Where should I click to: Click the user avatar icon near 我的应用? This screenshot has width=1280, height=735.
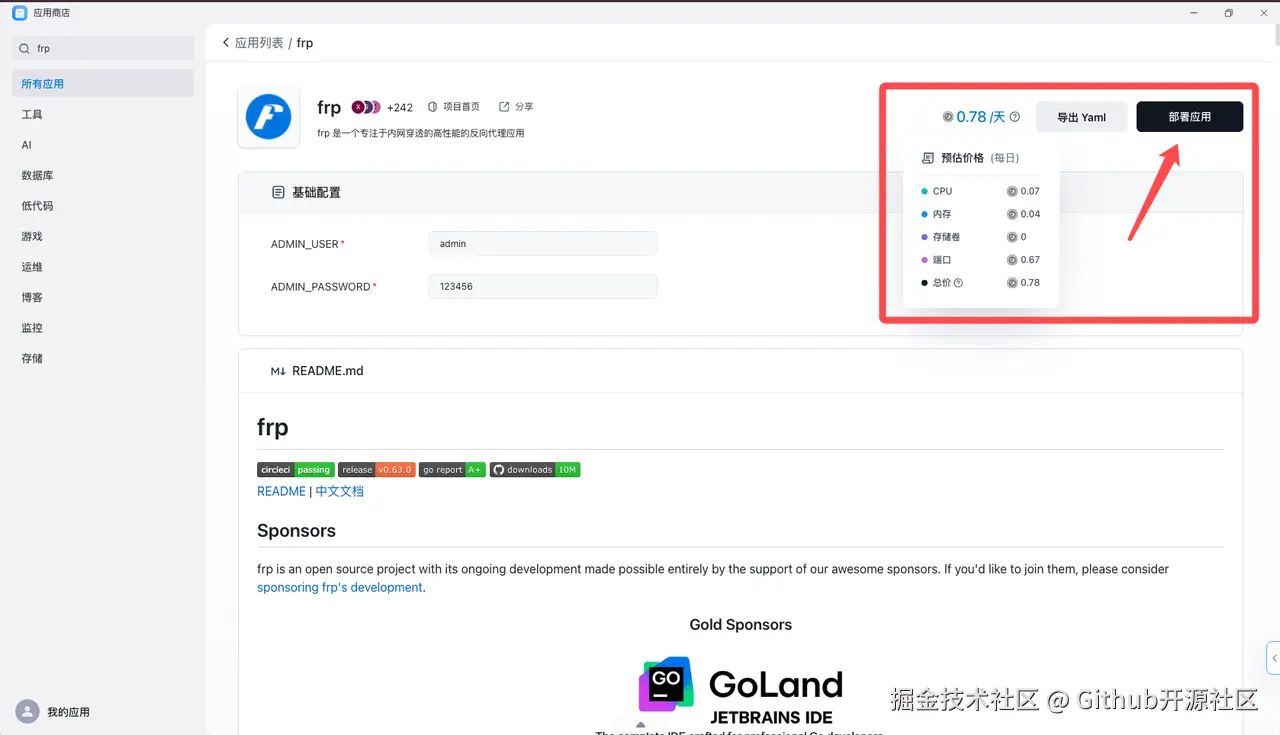tap(27, 712)
